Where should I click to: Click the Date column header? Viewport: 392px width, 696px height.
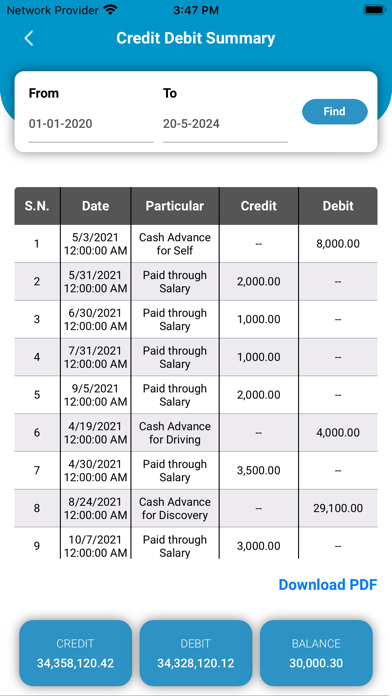[95, 206]
